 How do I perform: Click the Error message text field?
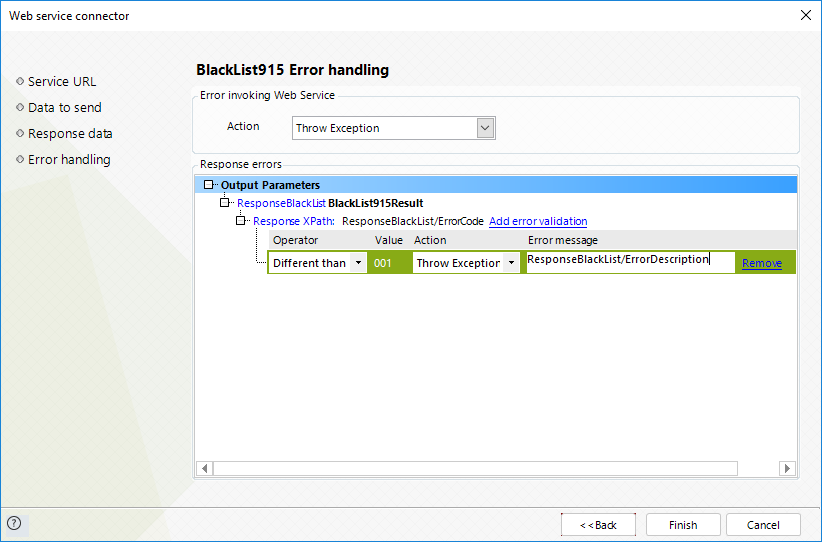[630, 261]
